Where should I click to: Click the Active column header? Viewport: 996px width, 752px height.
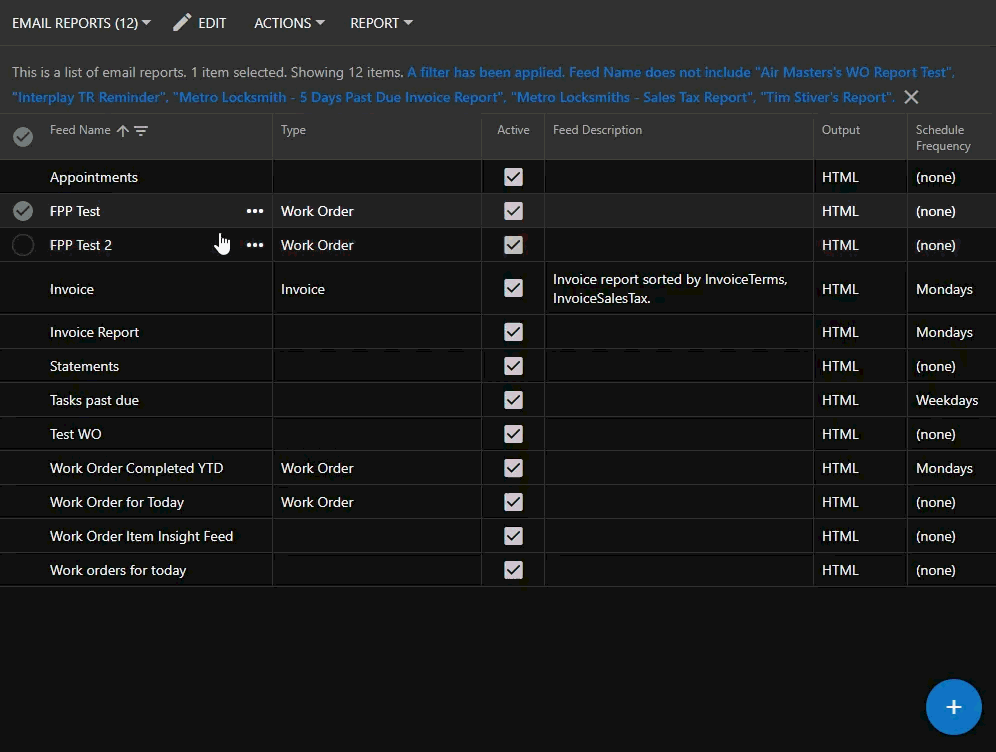click(513, 130)
